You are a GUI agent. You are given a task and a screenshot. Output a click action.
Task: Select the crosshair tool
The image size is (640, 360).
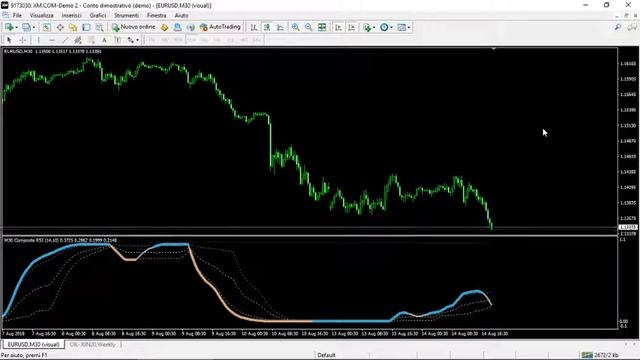pyautogui.click(x=23, y=40)
